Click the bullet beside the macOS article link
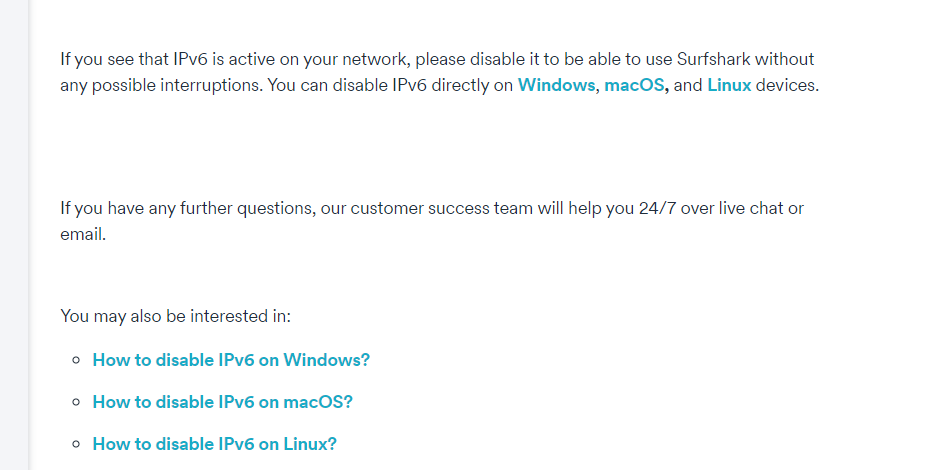 (76, 403)
